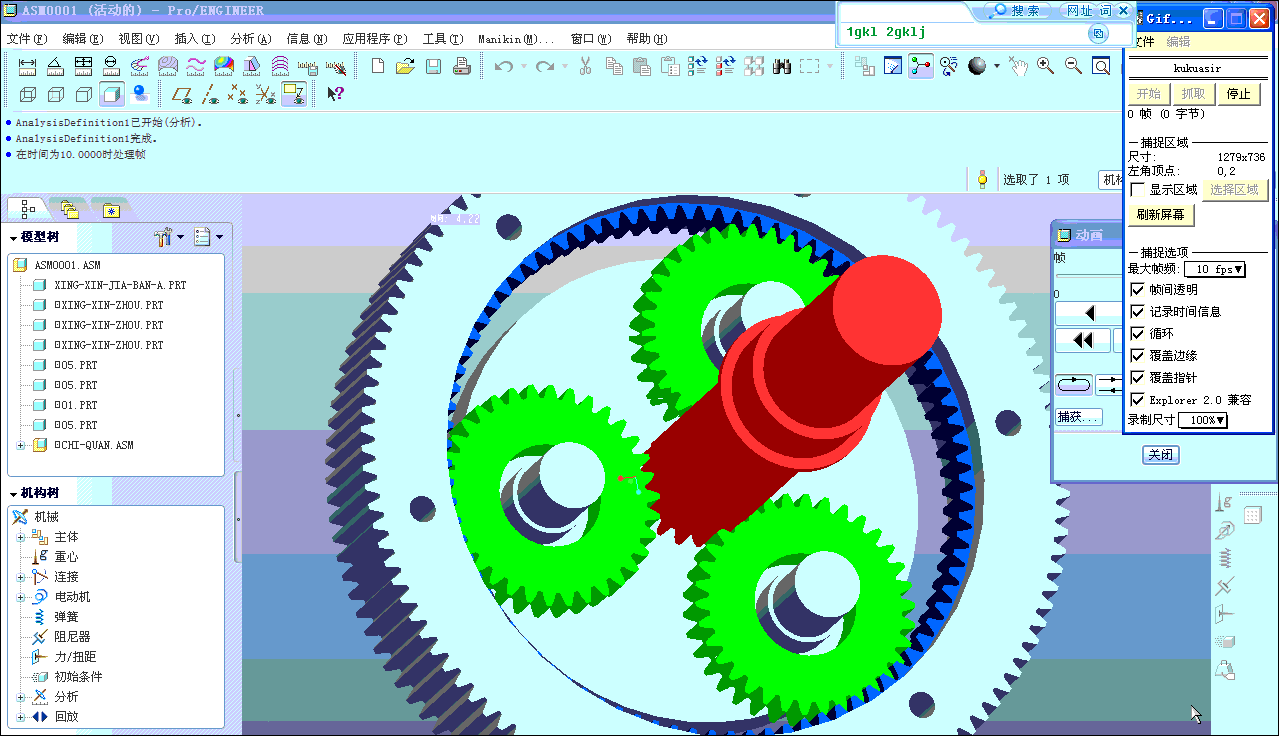
Task: Click the zoom out magnifier icon
Action: tap(1073, 66)
